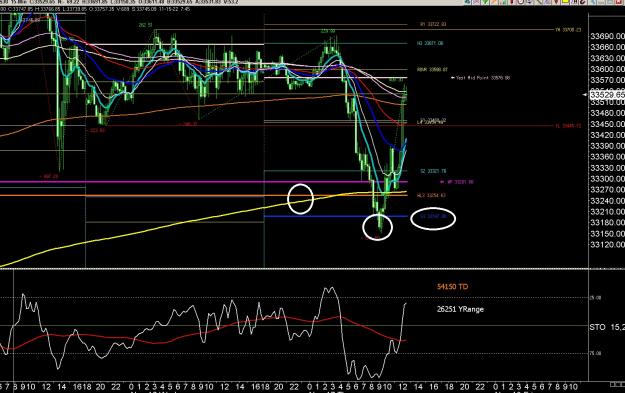Select the 33690.00 price axis label
The image size is (625, 393).
(607, 36)
